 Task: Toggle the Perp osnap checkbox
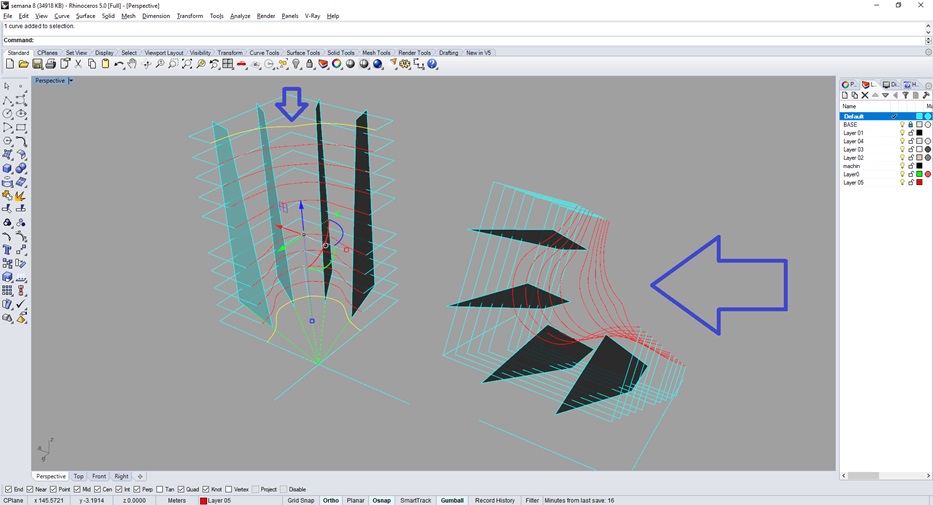point(137,490)
